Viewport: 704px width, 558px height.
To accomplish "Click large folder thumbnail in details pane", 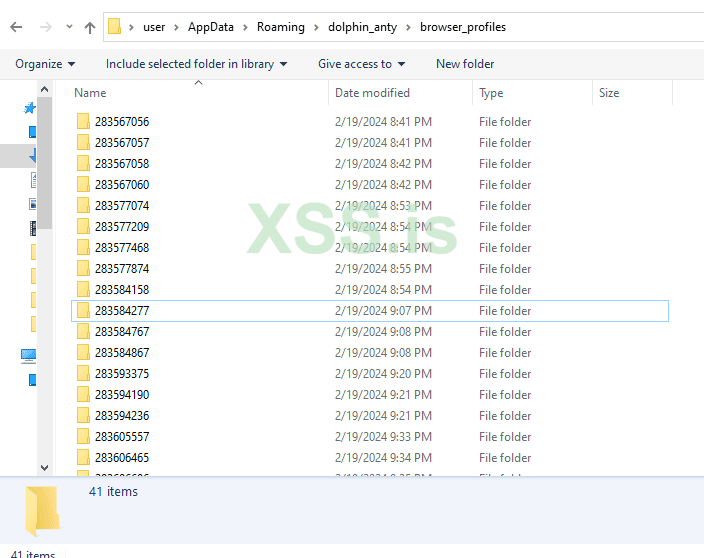I will 42,510.
